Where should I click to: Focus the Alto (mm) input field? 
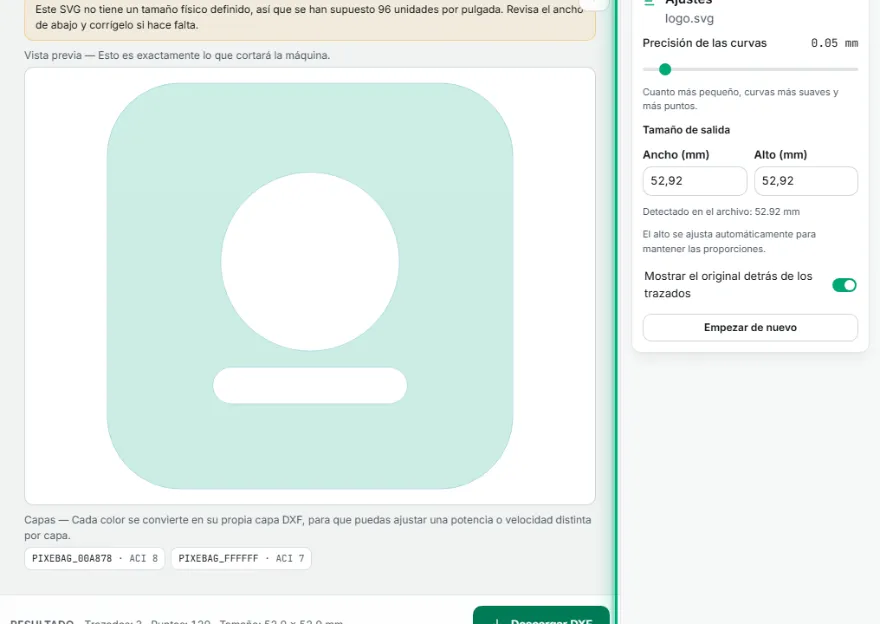(805, 181)
